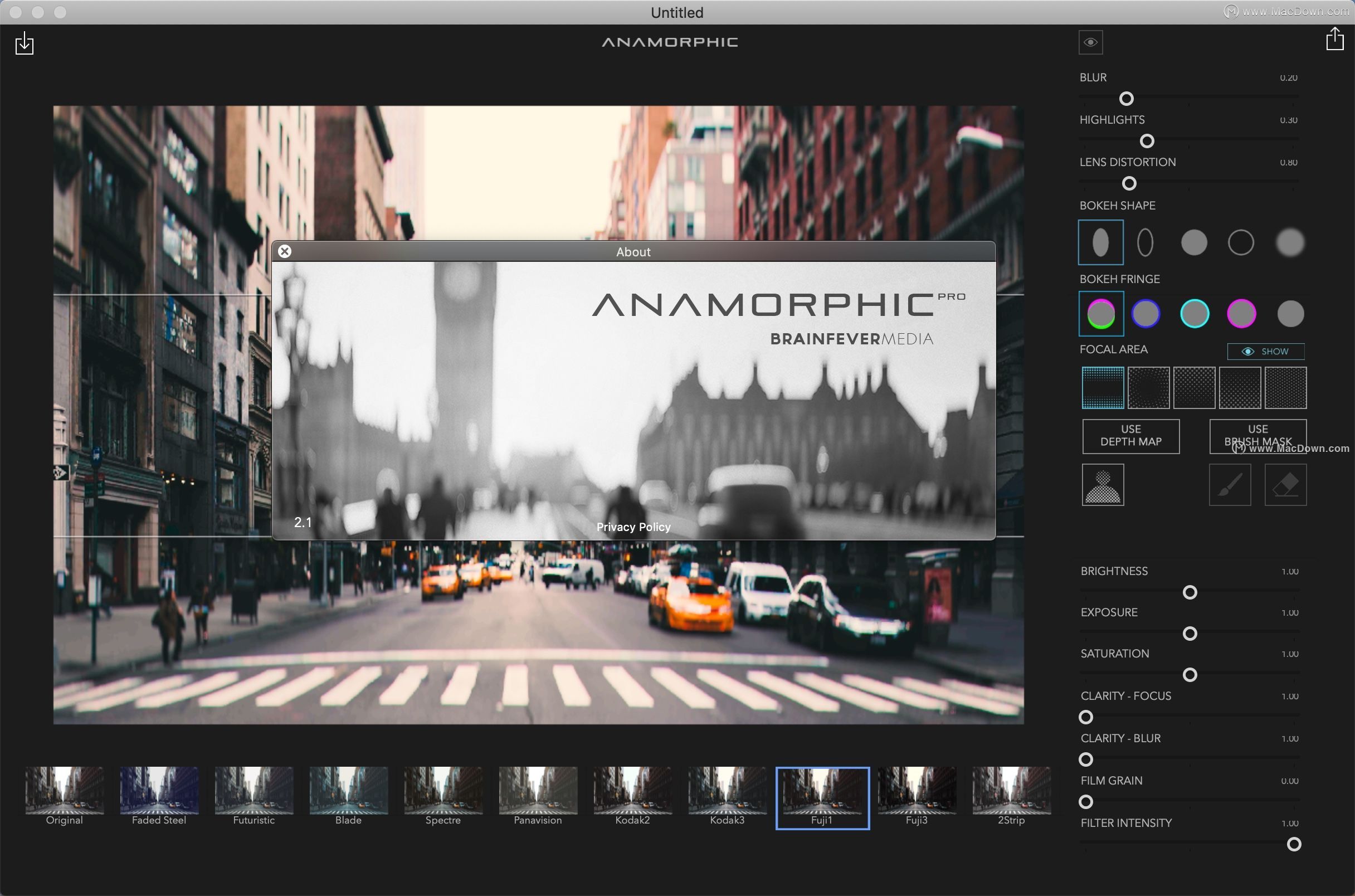Click the Blur slider handle
Screen dimensions: 1355x896
[x=1126, y=99]
